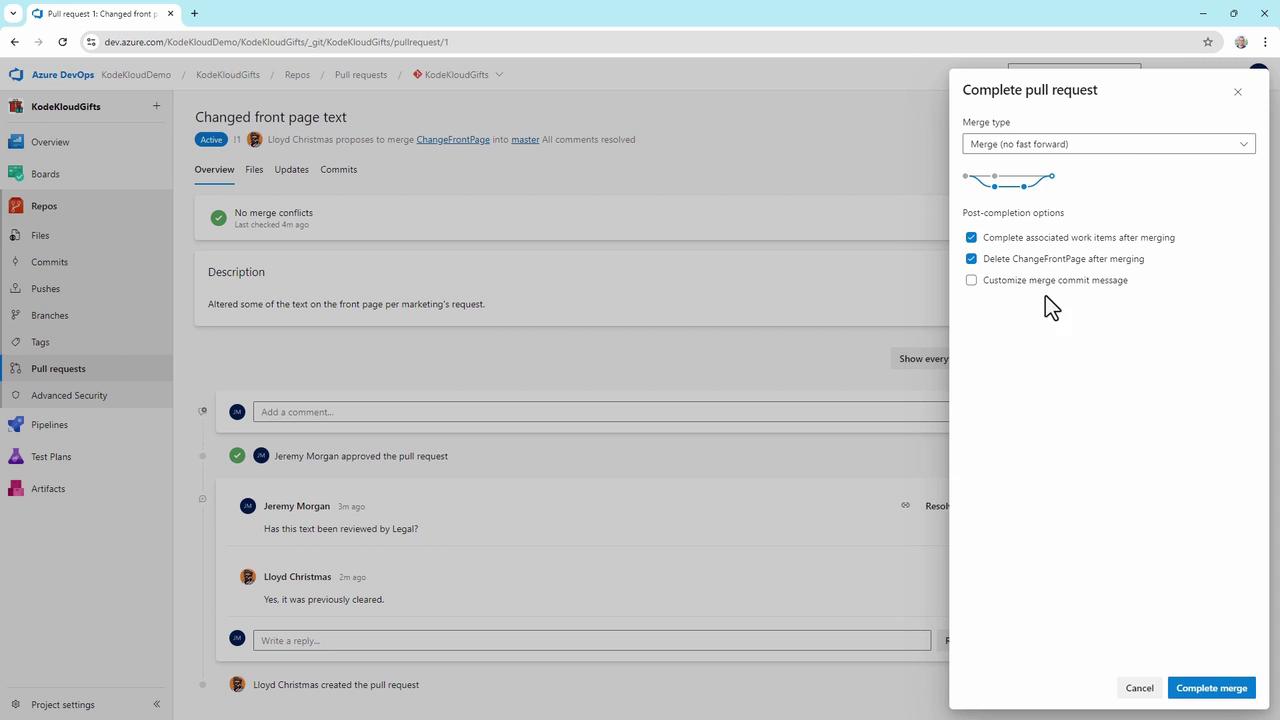
Task: Open Project settings at sidebar bottom
Action: (x=62, y=705)
